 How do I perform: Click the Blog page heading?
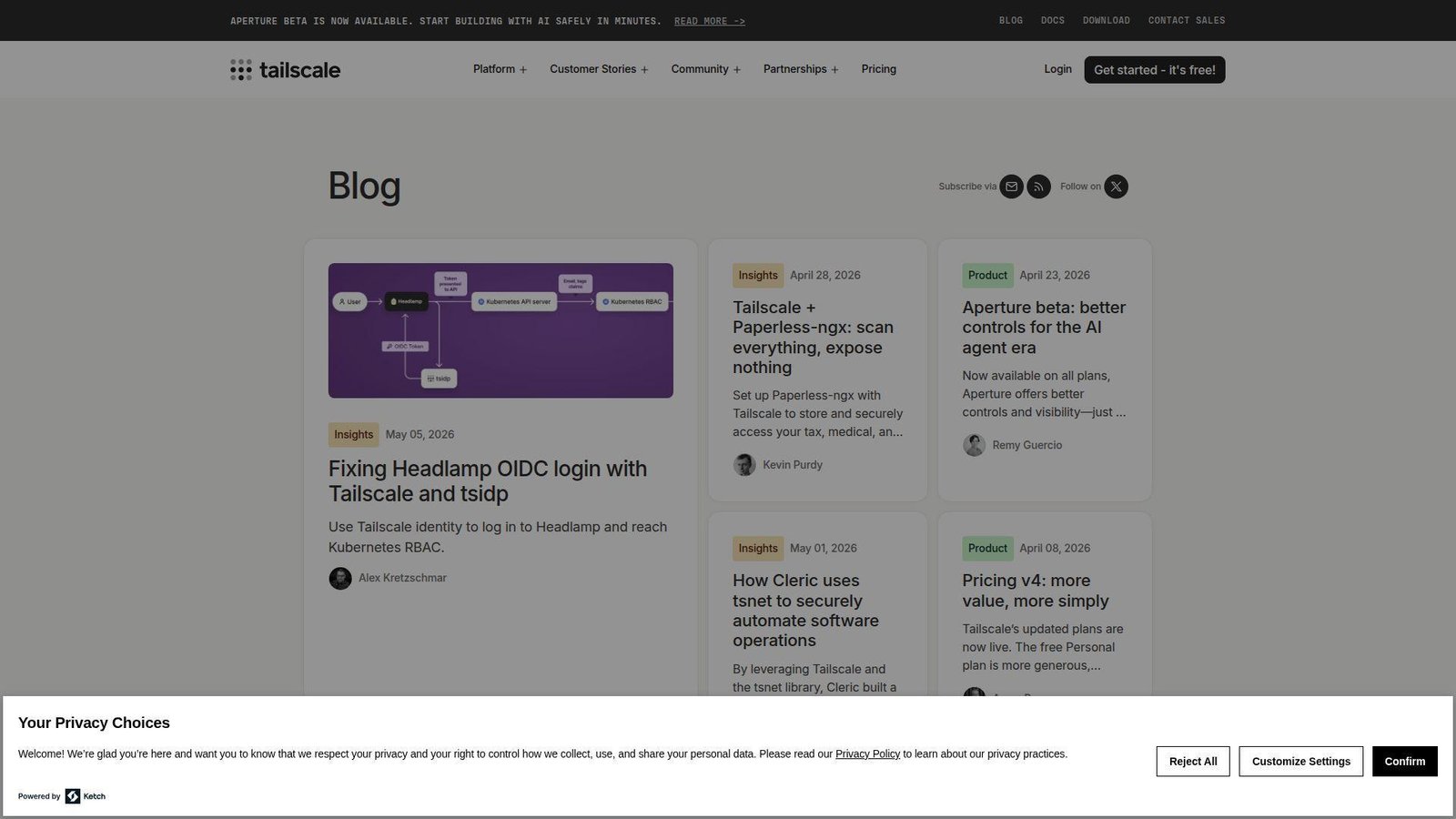364,186
